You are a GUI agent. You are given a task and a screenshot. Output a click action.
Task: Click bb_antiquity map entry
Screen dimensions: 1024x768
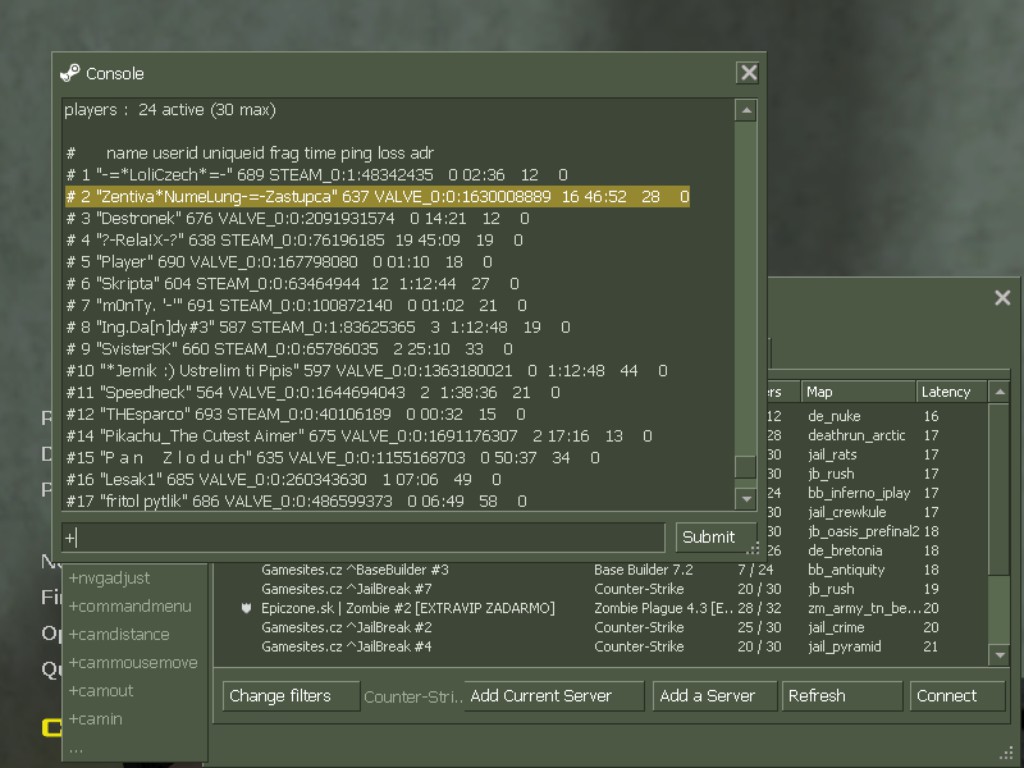(846, 569)
